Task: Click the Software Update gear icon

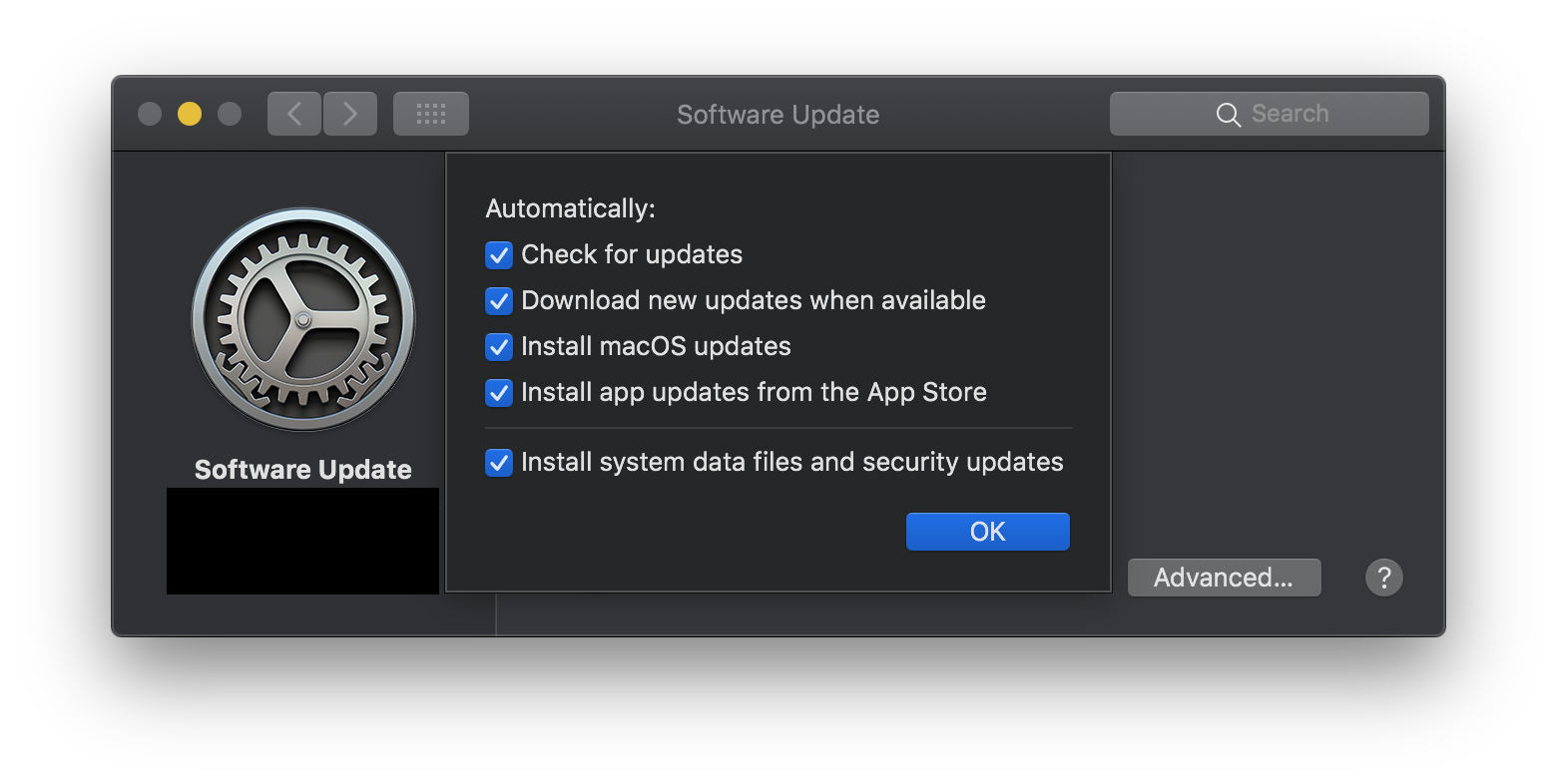Action: (x=303, y=319)
